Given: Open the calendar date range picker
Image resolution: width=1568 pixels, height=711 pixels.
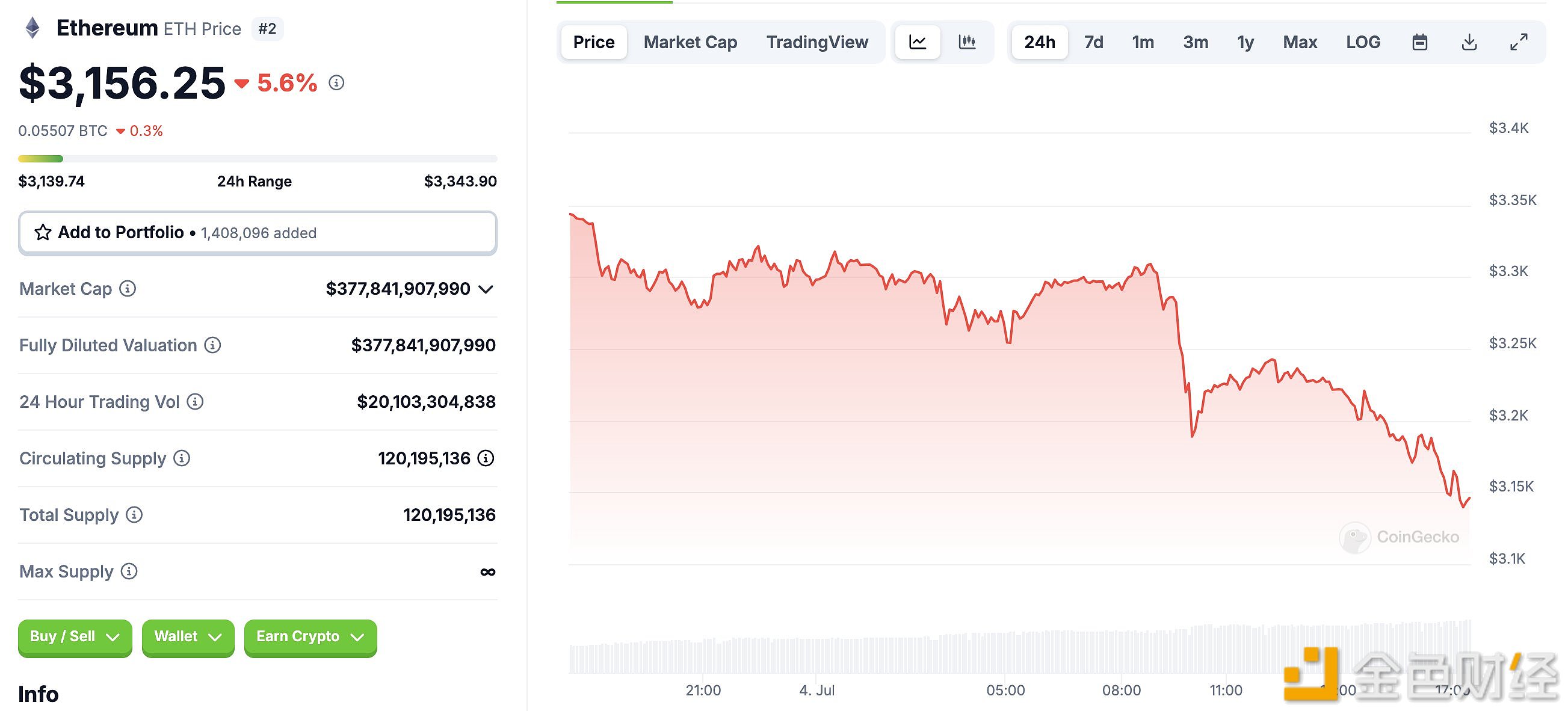Looking at the screenshot, I should point(1419,42).
